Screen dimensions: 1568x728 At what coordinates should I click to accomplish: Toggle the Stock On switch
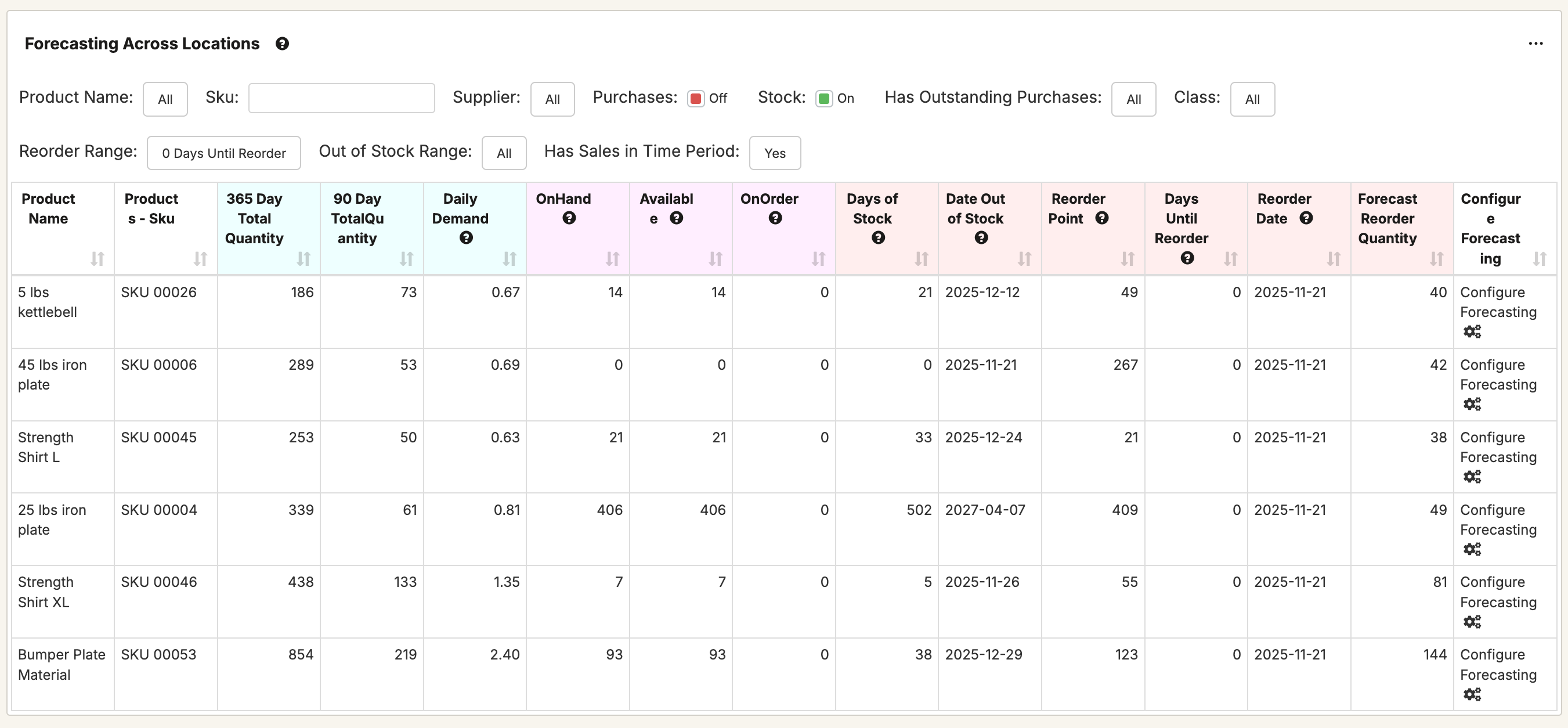[x=823, y=99]
